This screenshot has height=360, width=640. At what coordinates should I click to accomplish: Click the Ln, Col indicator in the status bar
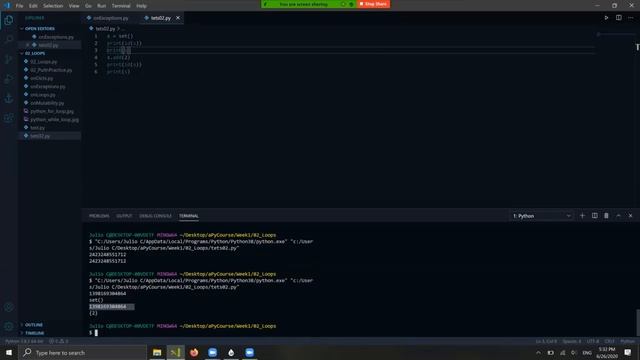(546, 341)
